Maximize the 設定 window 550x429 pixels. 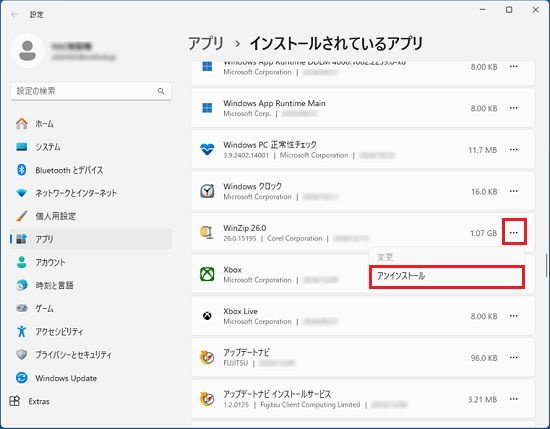509,10
